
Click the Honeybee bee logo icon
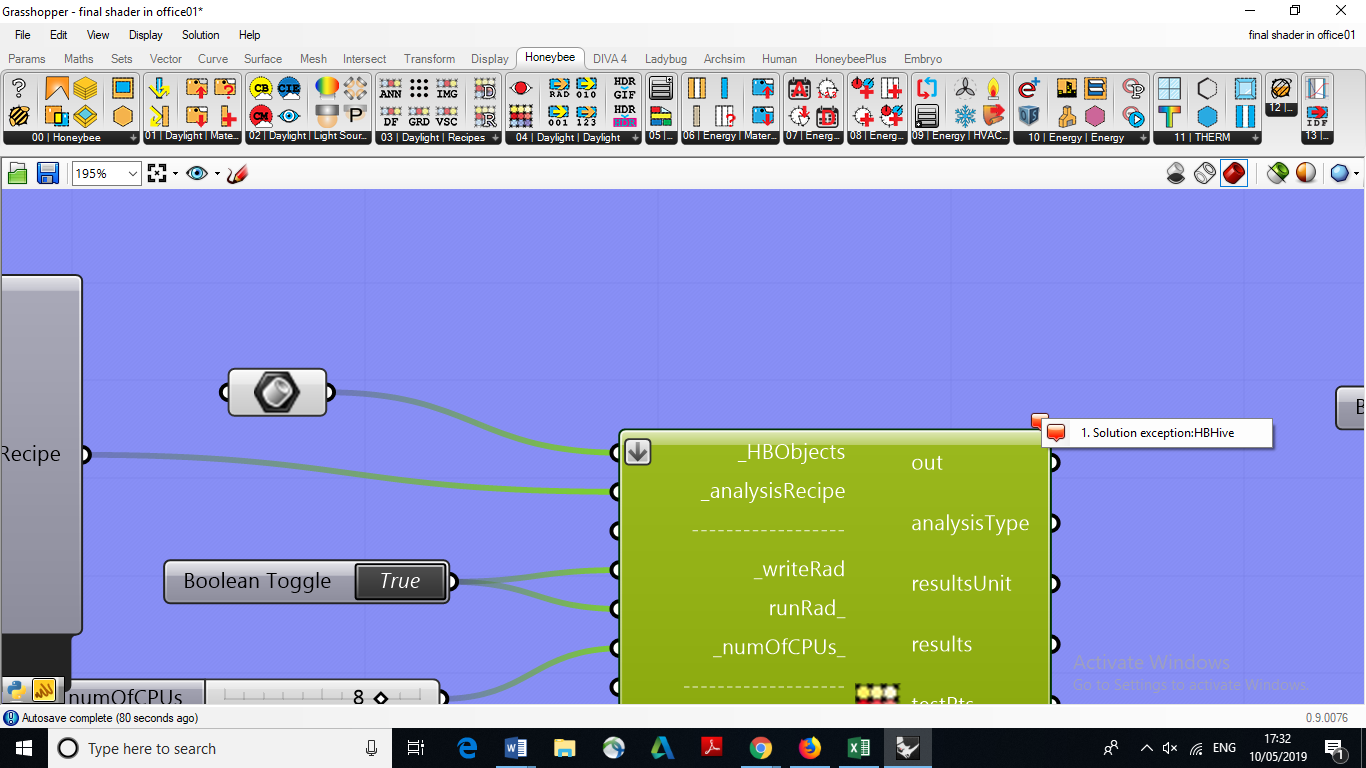18,115
